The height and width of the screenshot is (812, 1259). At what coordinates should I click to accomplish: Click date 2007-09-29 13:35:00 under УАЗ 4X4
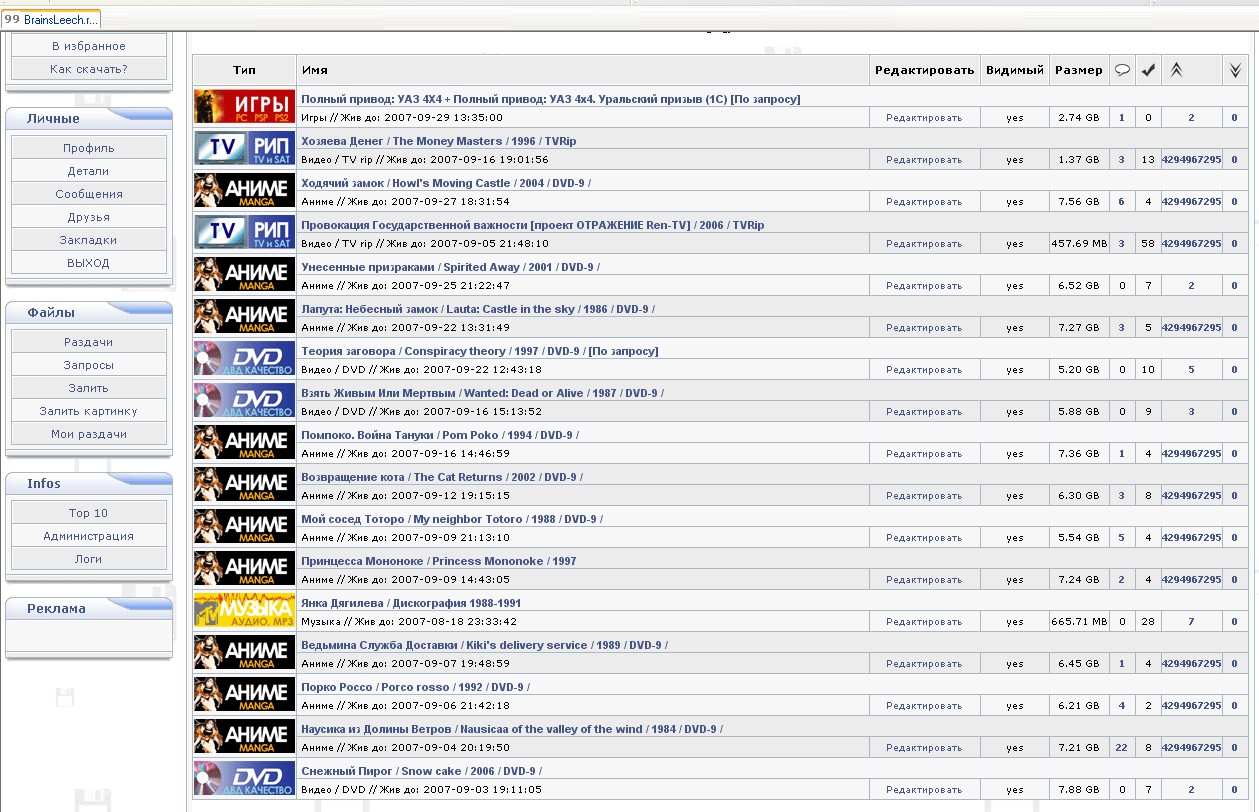coord(446,117)
